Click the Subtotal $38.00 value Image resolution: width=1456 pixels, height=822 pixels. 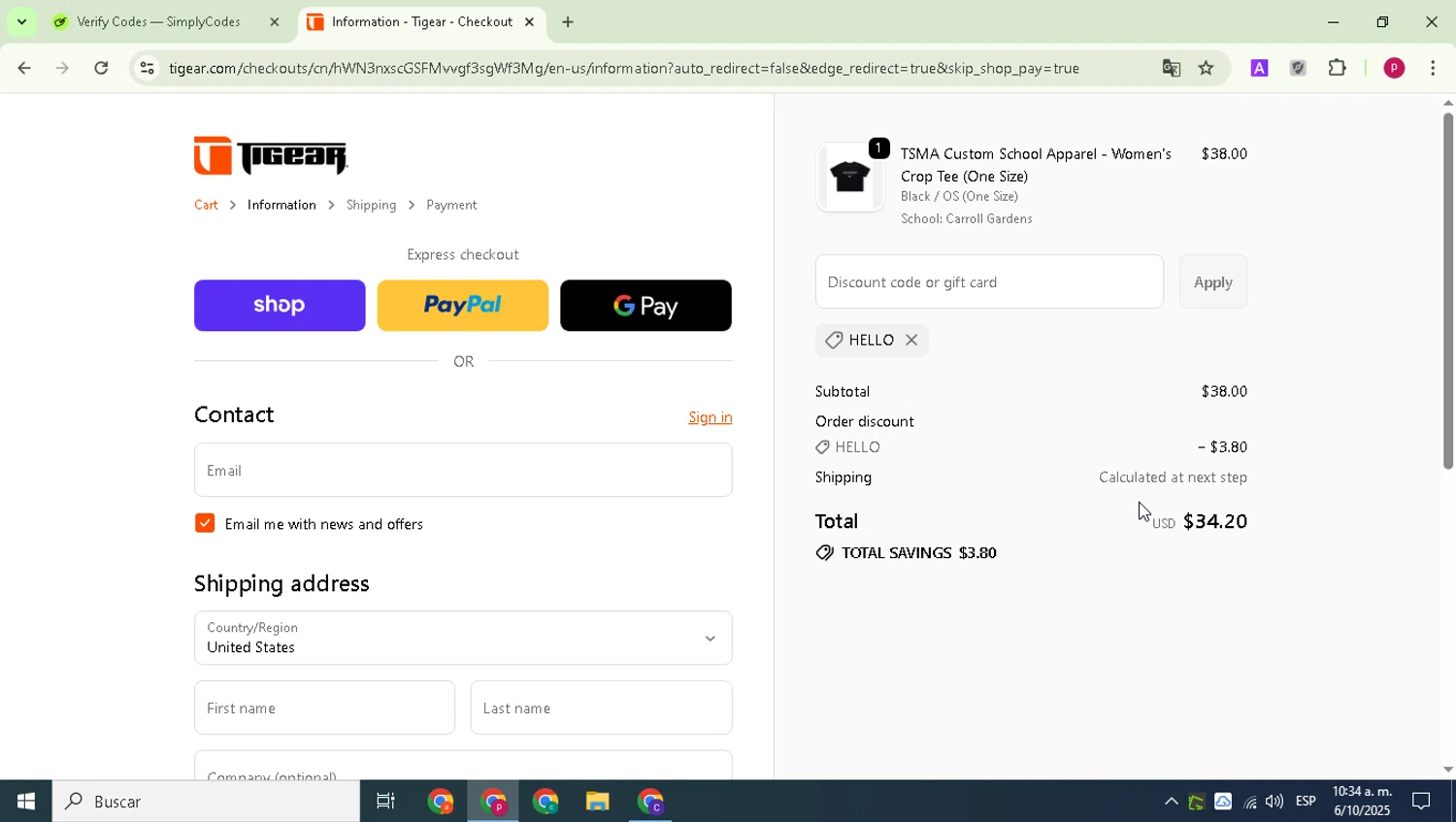tap(1224, 391)
